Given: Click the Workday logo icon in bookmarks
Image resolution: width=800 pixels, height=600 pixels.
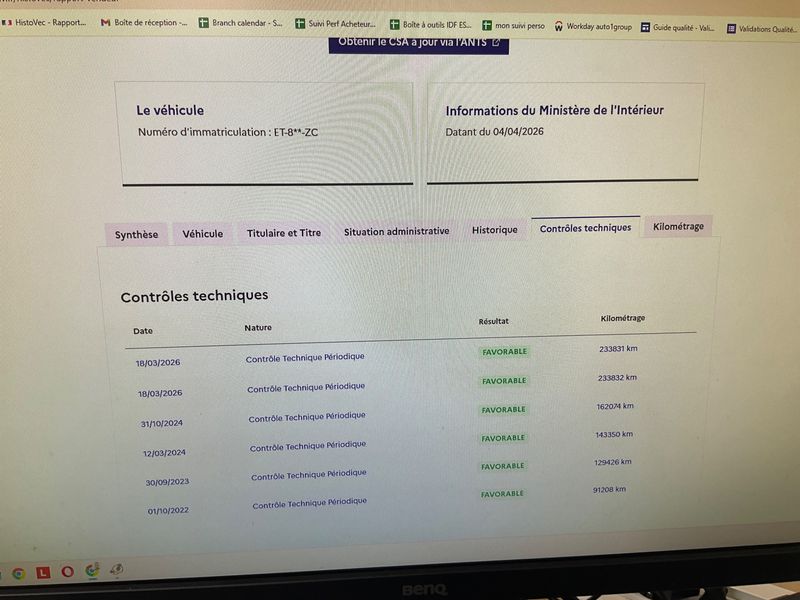Looking at the screenshot, I should pos(559,26).
